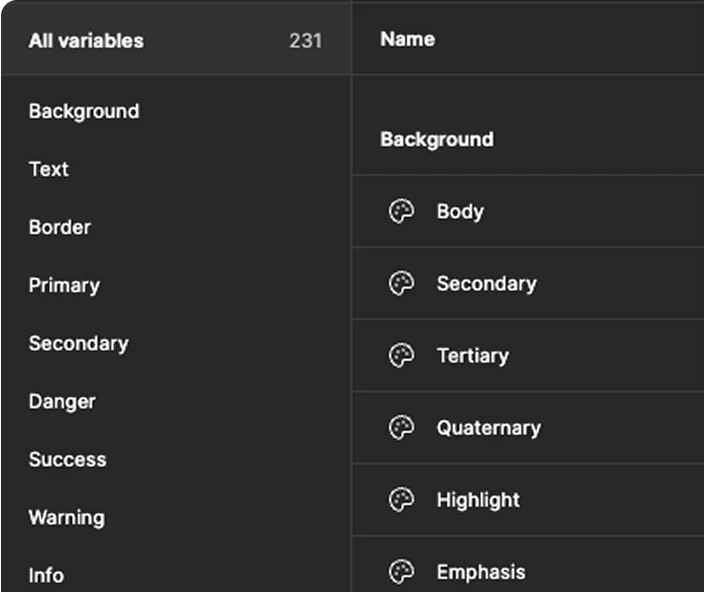The width and height of the screenshot is (704, 592).
Task: Click the palette icon next to Secondary variable
Action: [401, 284]
